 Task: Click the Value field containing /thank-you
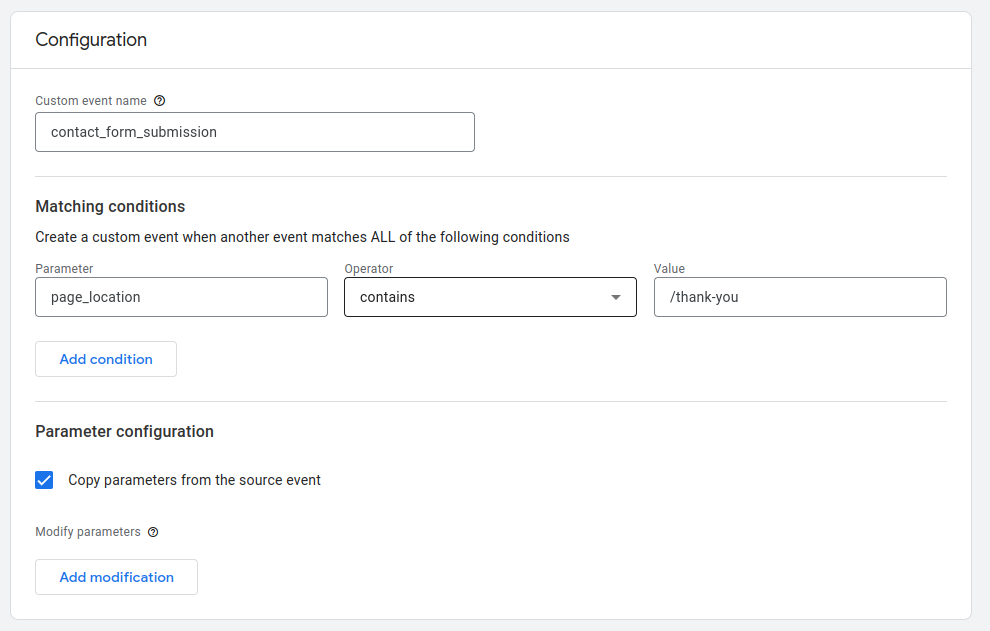[799, 298]
